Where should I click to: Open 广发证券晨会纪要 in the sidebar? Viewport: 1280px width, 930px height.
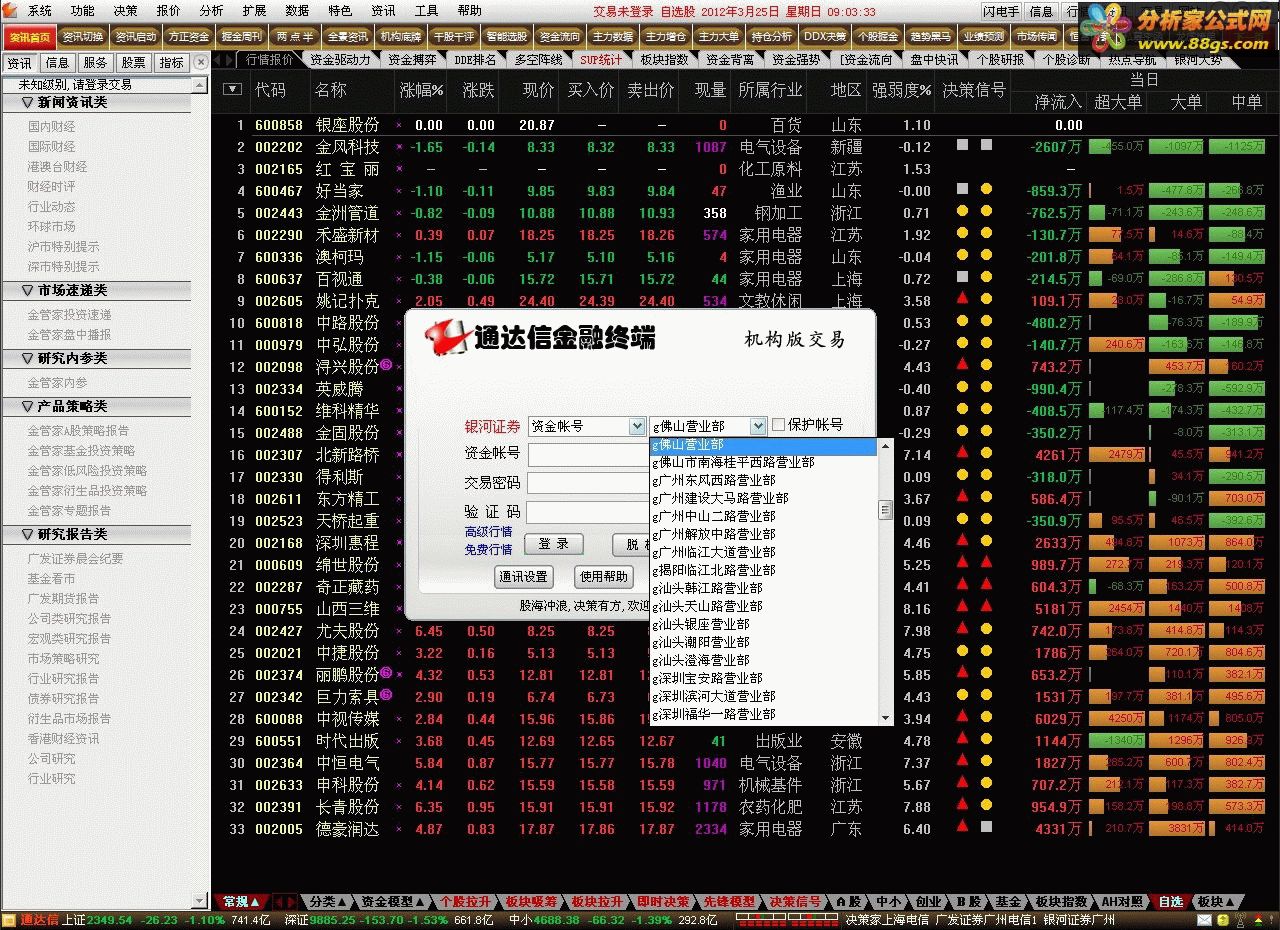[76, 559]
